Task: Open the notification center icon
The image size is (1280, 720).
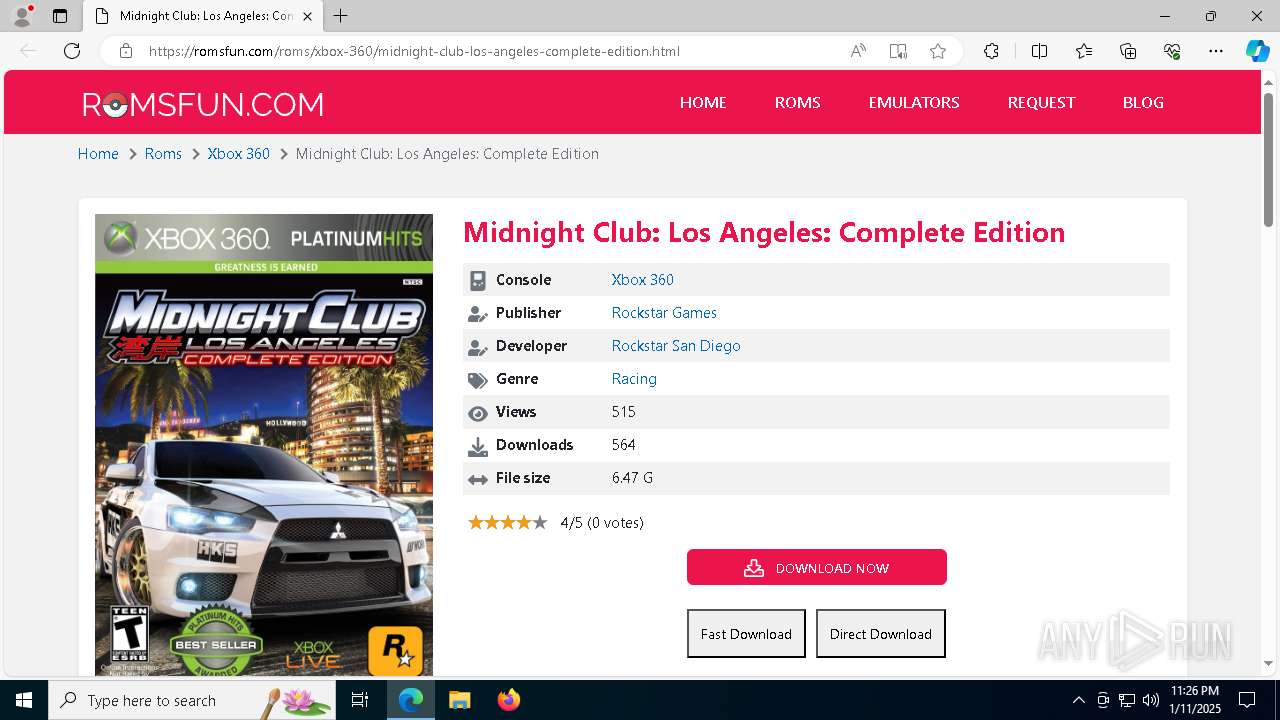Action: pyautogui.click(x=1248, y=700)
